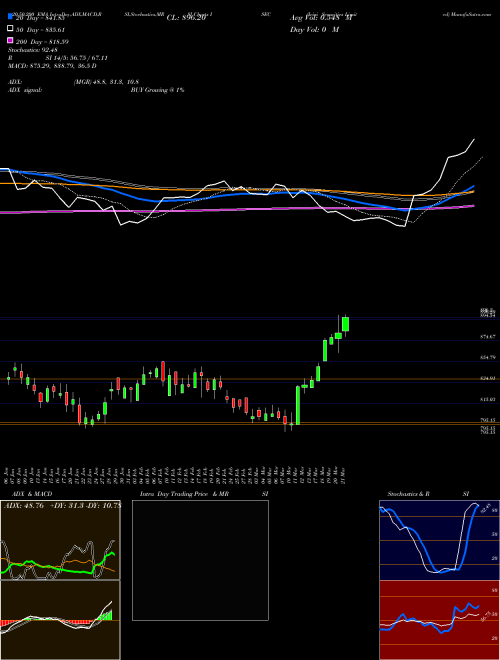The width and height of the screenshot is (500, 660).
Task: Click the 'ADX & MACD' panel heading
Action: [32, 494]
